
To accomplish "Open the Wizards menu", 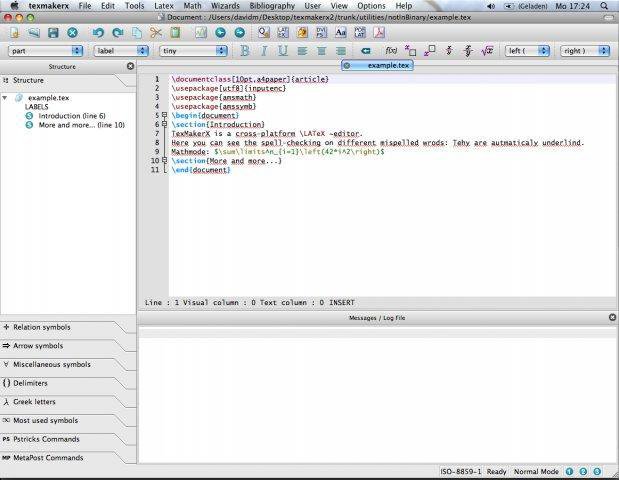I will 227,6.
